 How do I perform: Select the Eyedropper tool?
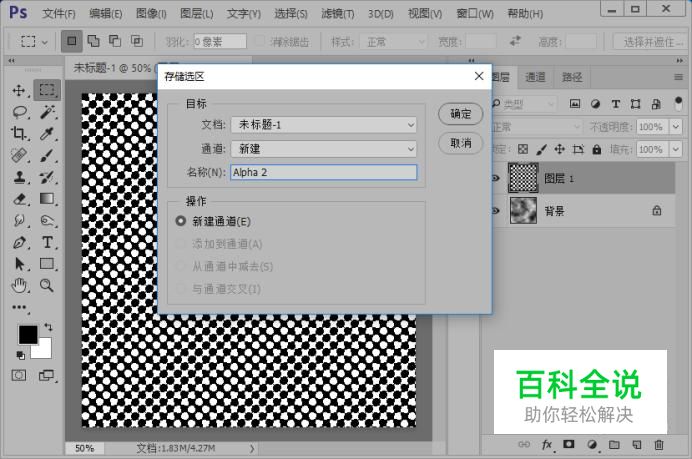point(47,133)
